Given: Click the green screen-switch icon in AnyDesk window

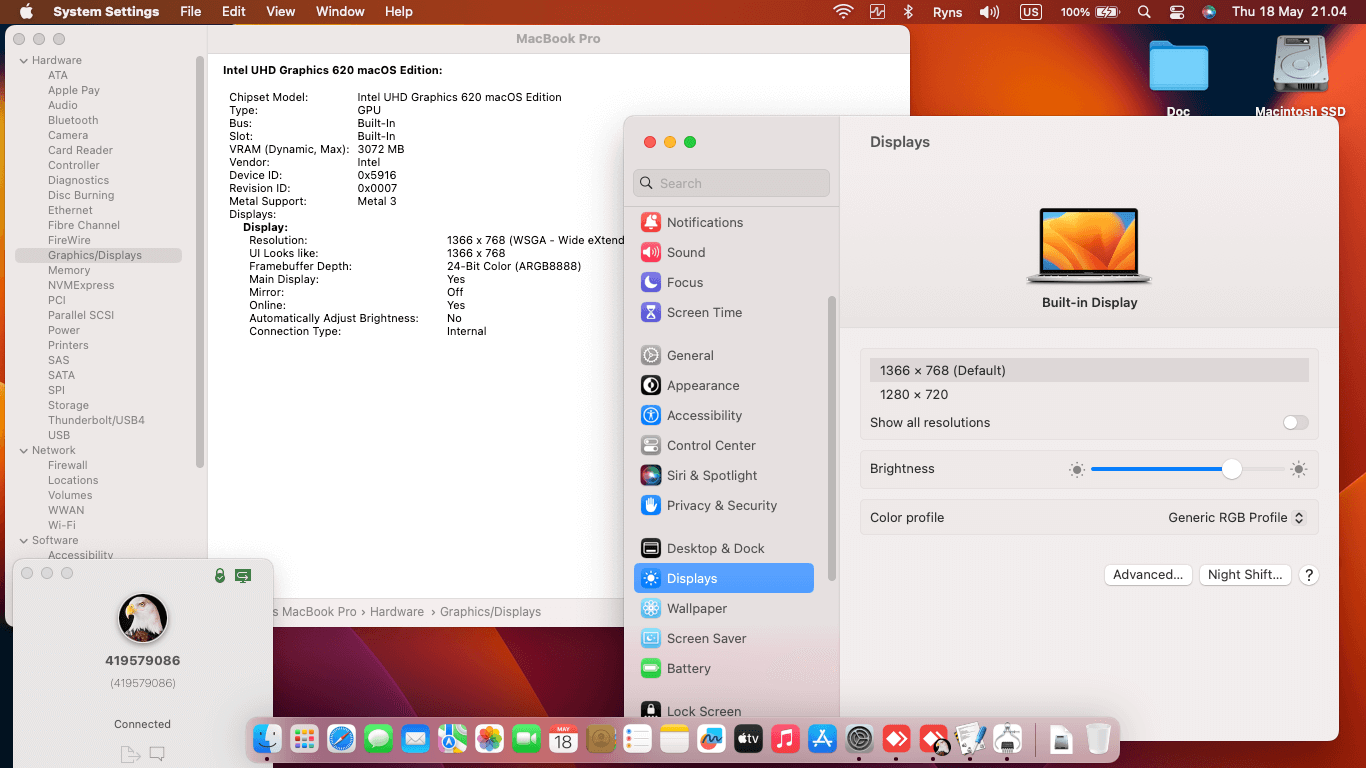Looking at the screenshot, I should pos(242,576).
